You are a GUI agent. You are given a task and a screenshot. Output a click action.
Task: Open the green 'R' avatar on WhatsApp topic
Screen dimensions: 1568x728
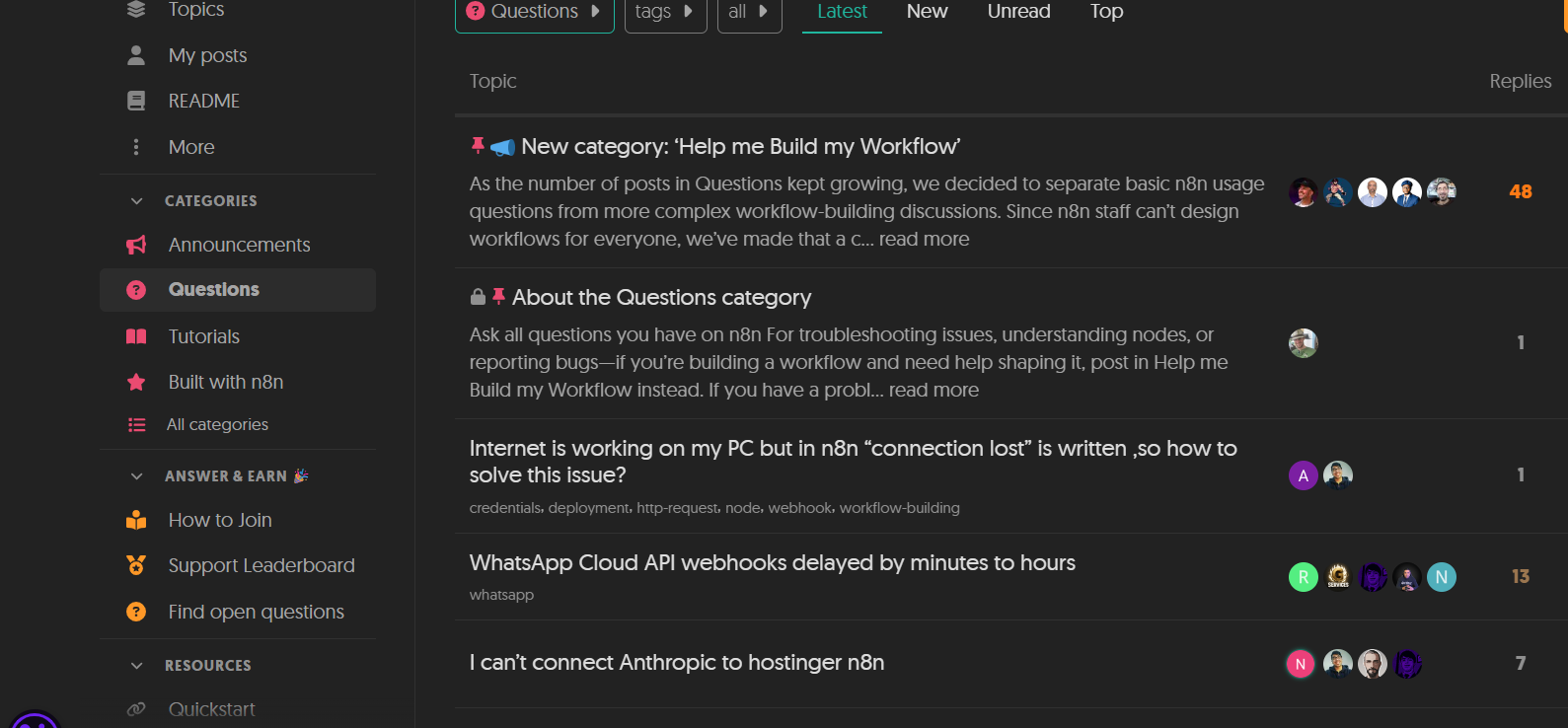(x=1304, y=577)
